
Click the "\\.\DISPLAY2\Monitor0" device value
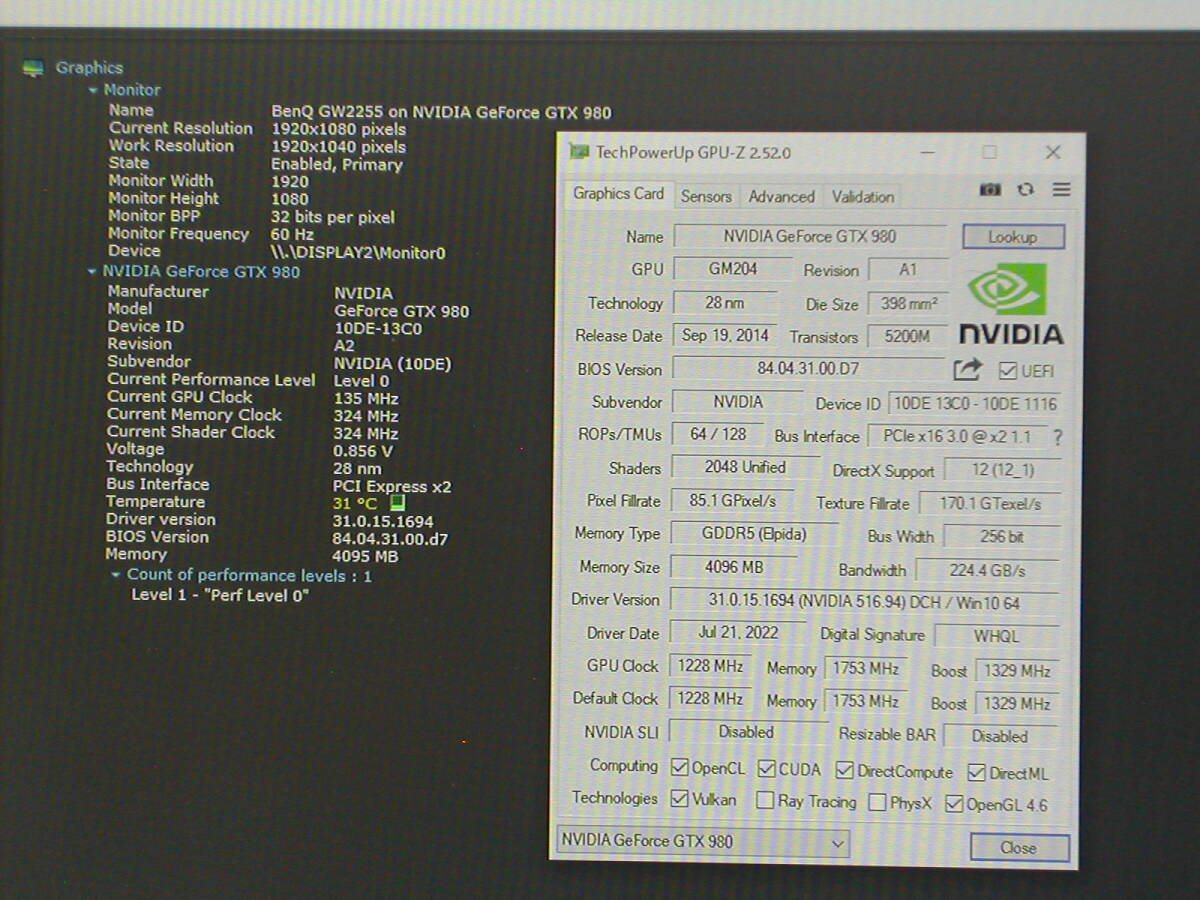pyautogui.click(x=358, y=253)
